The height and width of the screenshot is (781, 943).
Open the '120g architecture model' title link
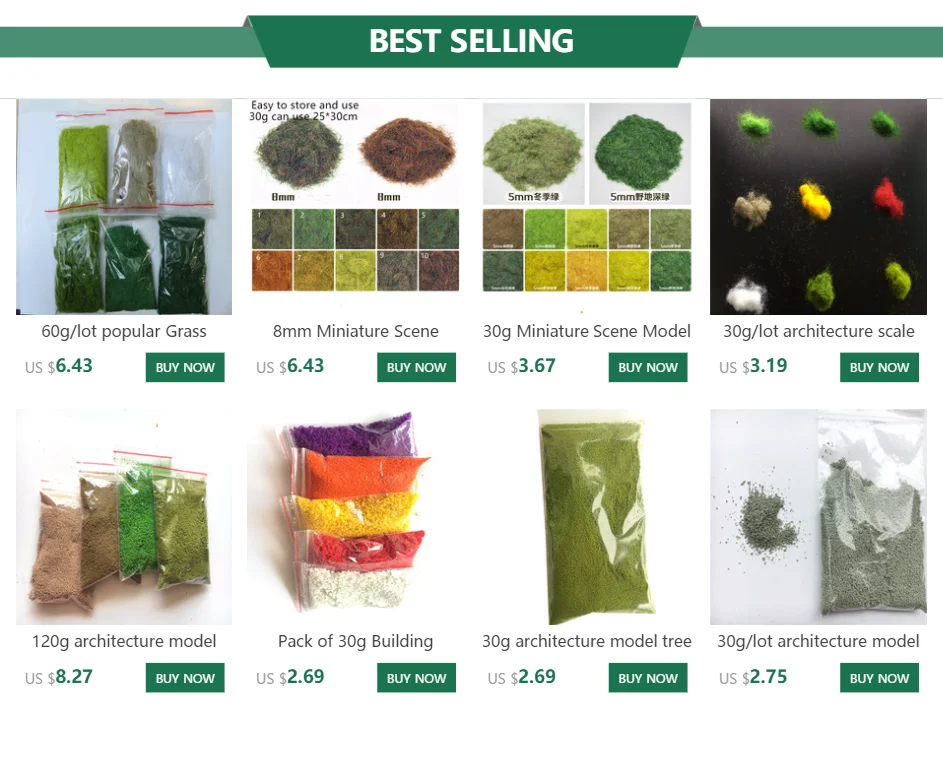(x=124, y=642)
